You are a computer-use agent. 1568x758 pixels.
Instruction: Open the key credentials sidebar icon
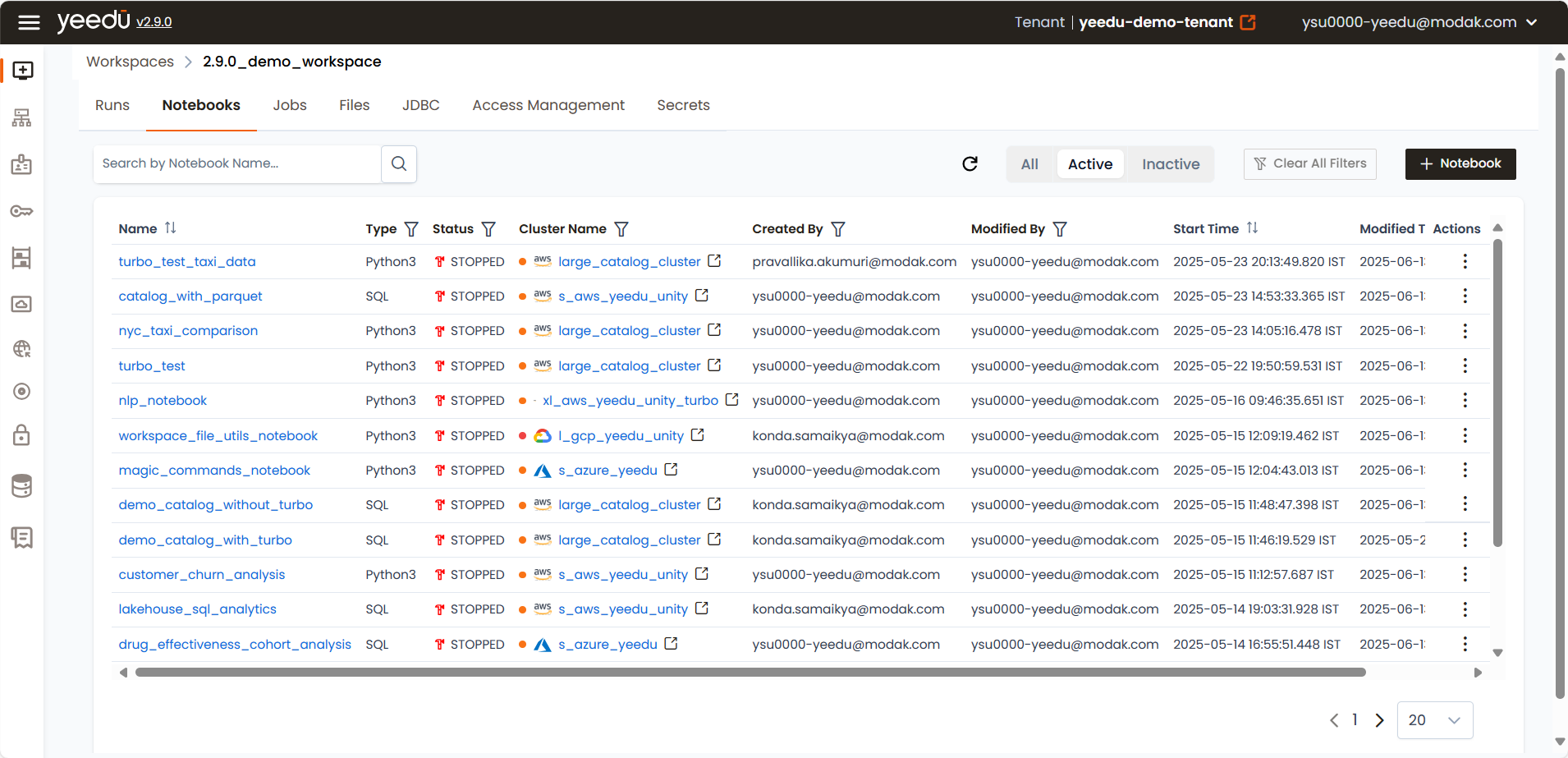point(22,211)
